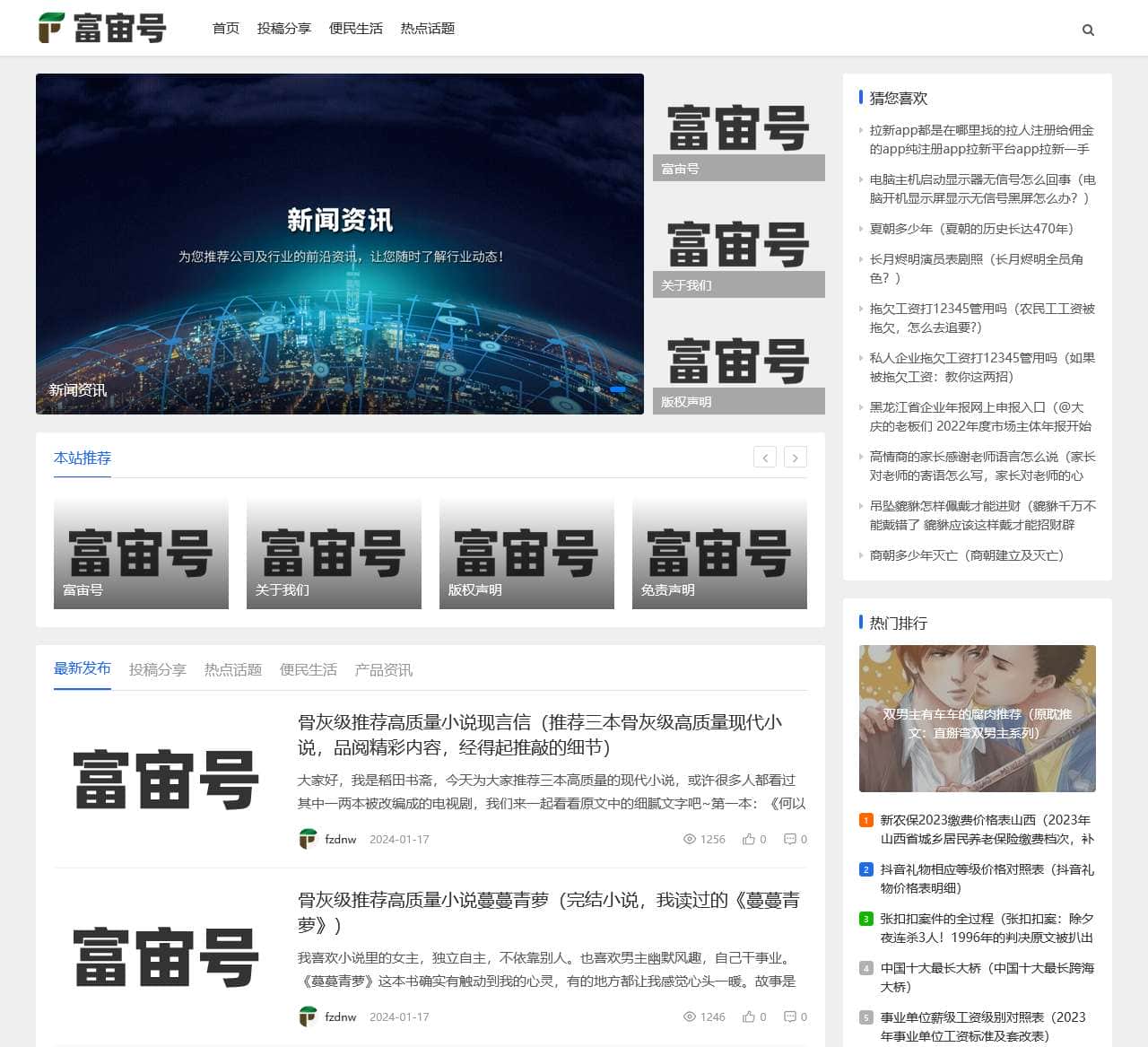Click the comment bubble icon on the 蔓蔓青萝 article
This screenshot has height=1047, width=1148.
[x=790, y=1017]
